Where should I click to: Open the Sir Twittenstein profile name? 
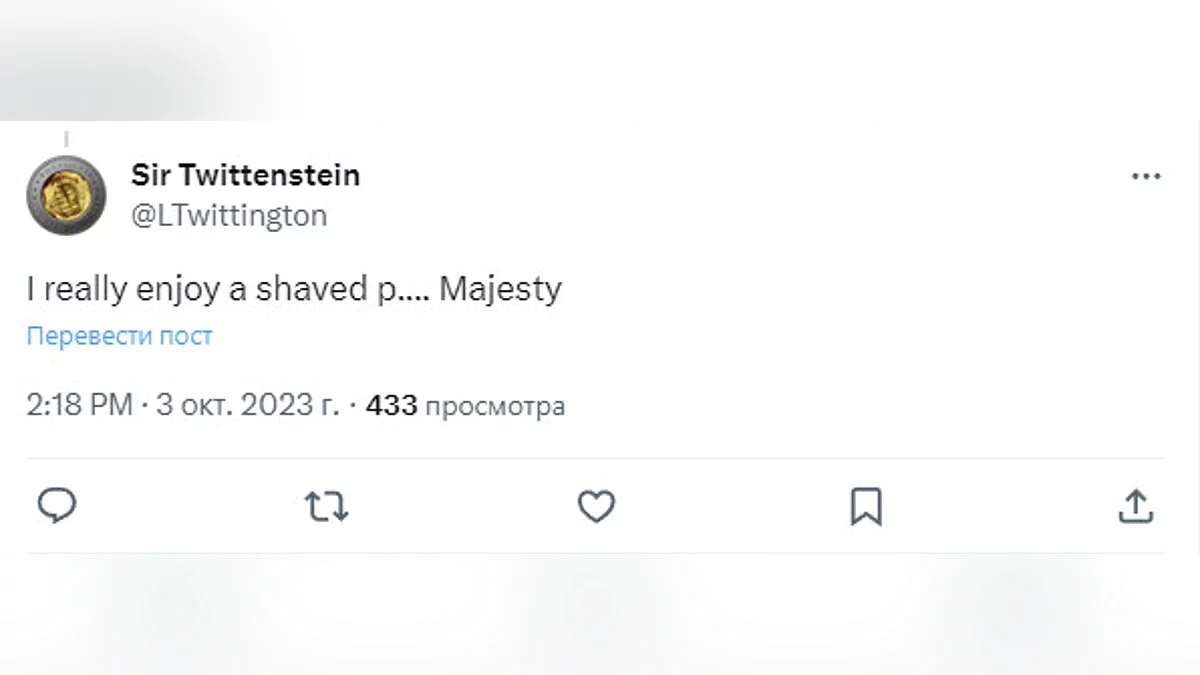click(x=245, y=176)
